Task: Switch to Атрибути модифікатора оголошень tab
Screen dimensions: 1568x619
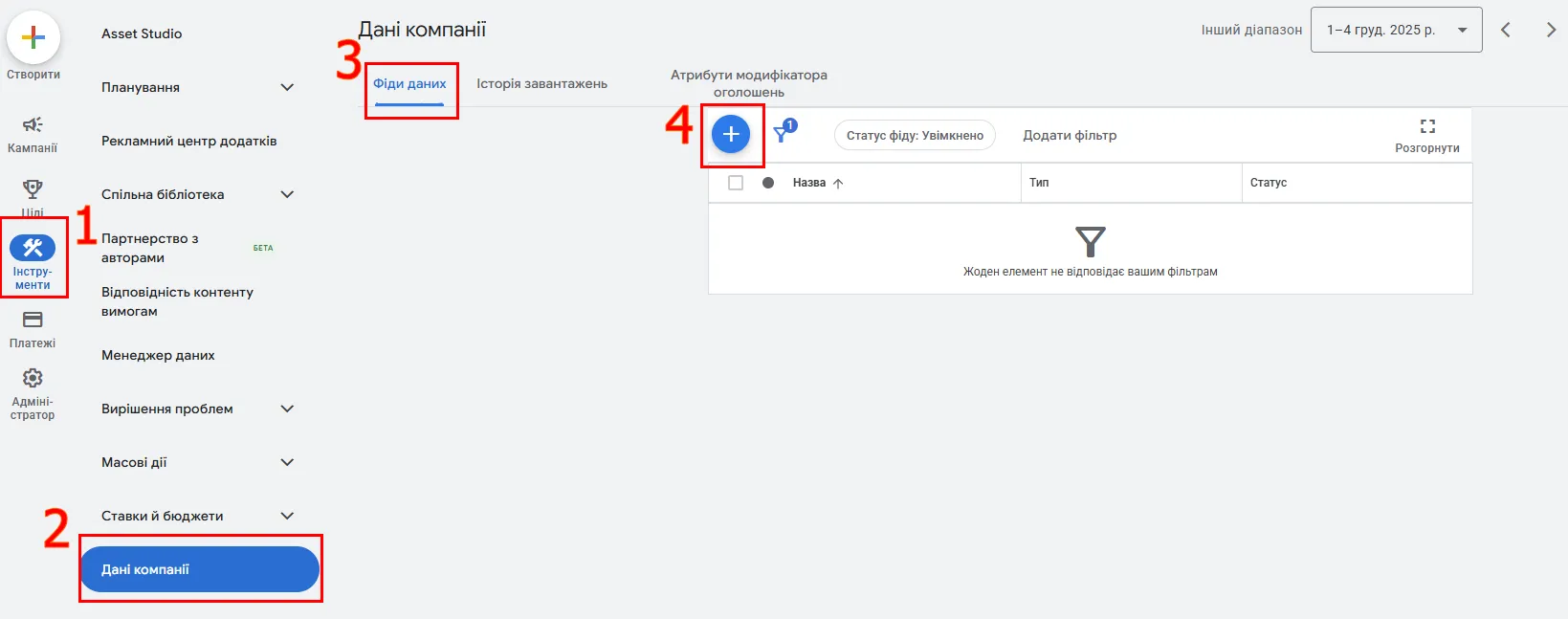Action: 748,83
